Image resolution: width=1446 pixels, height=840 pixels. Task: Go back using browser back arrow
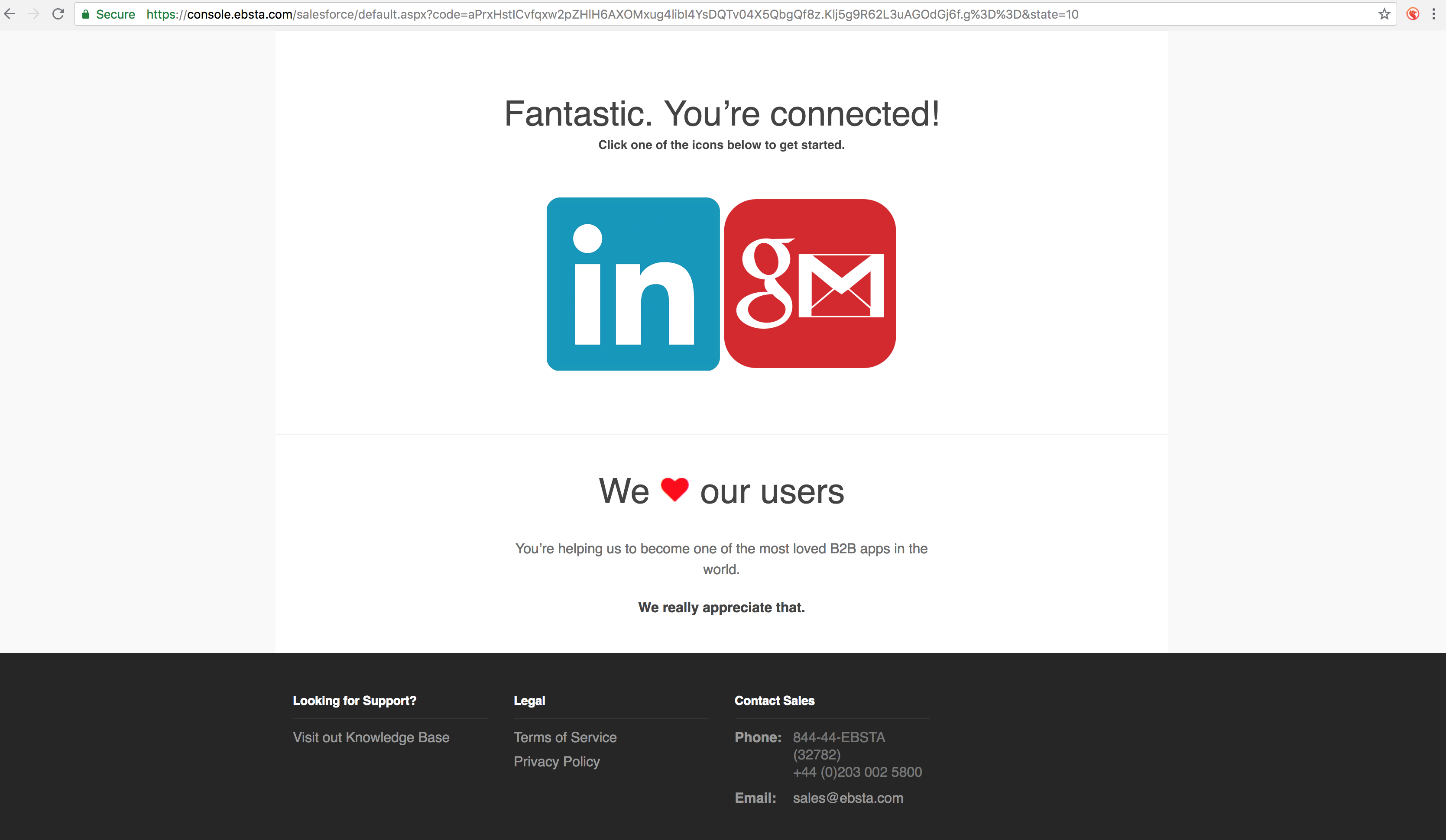click(10, 14)
